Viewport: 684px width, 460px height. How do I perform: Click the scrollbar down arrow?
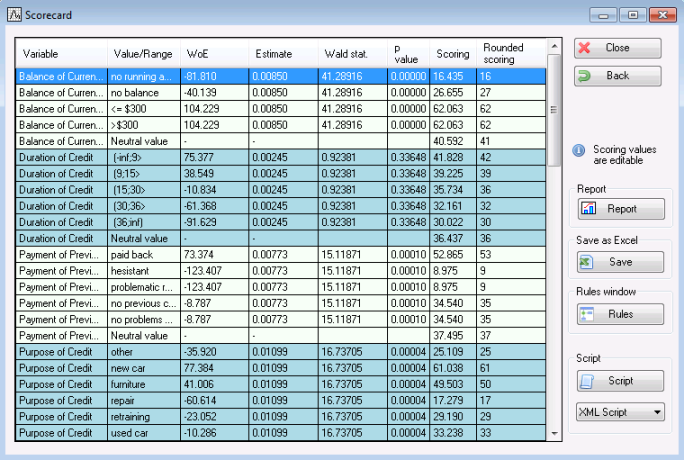pos(554,433)
